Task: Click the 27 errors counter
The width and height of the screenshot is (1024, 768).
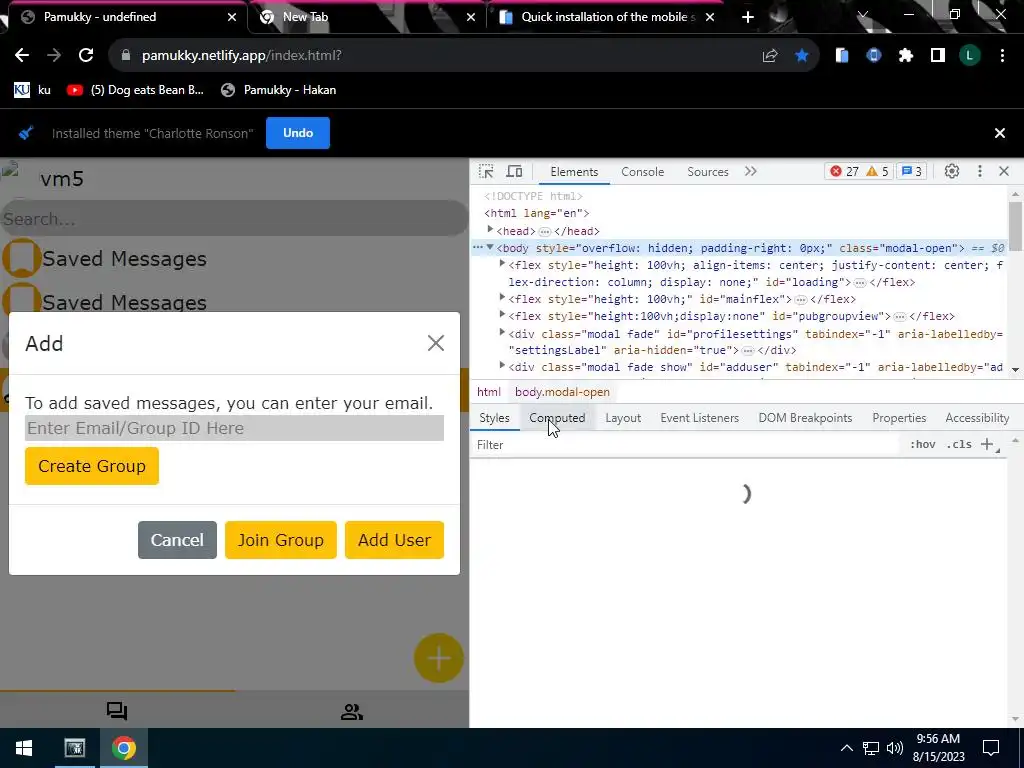Action: point(844,171)
